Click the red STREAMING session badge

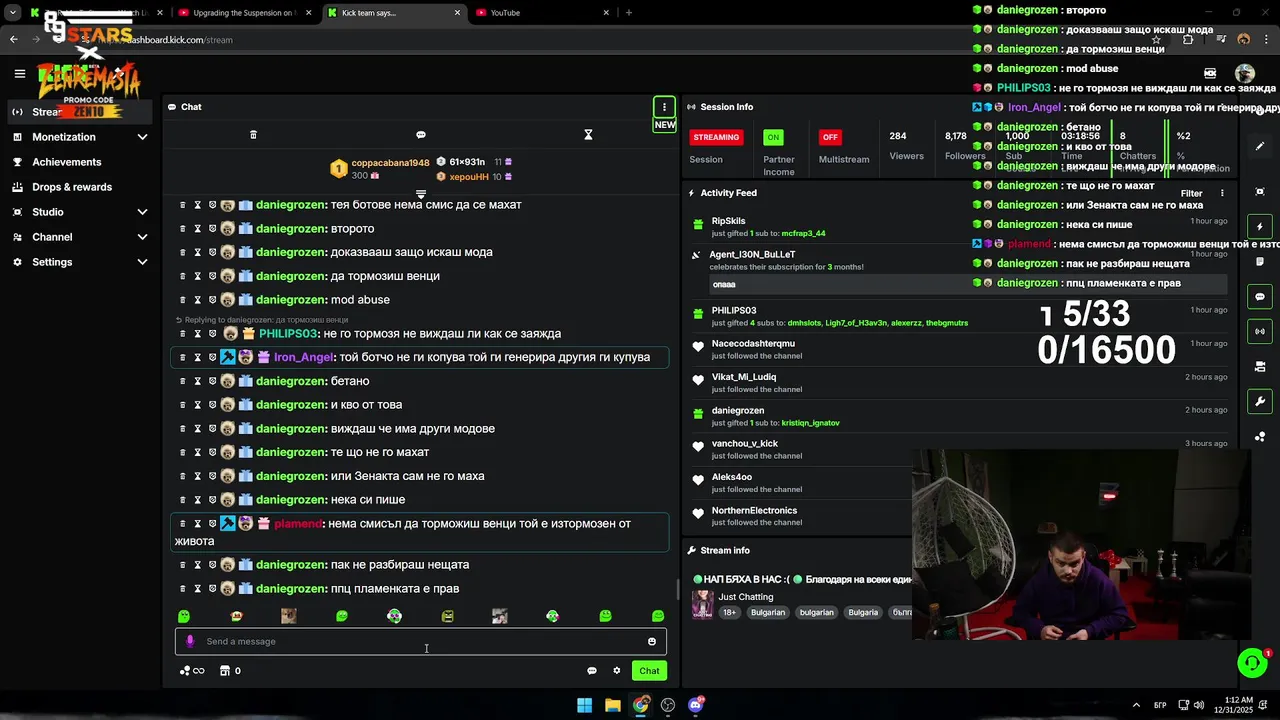(x=716, y=137)
